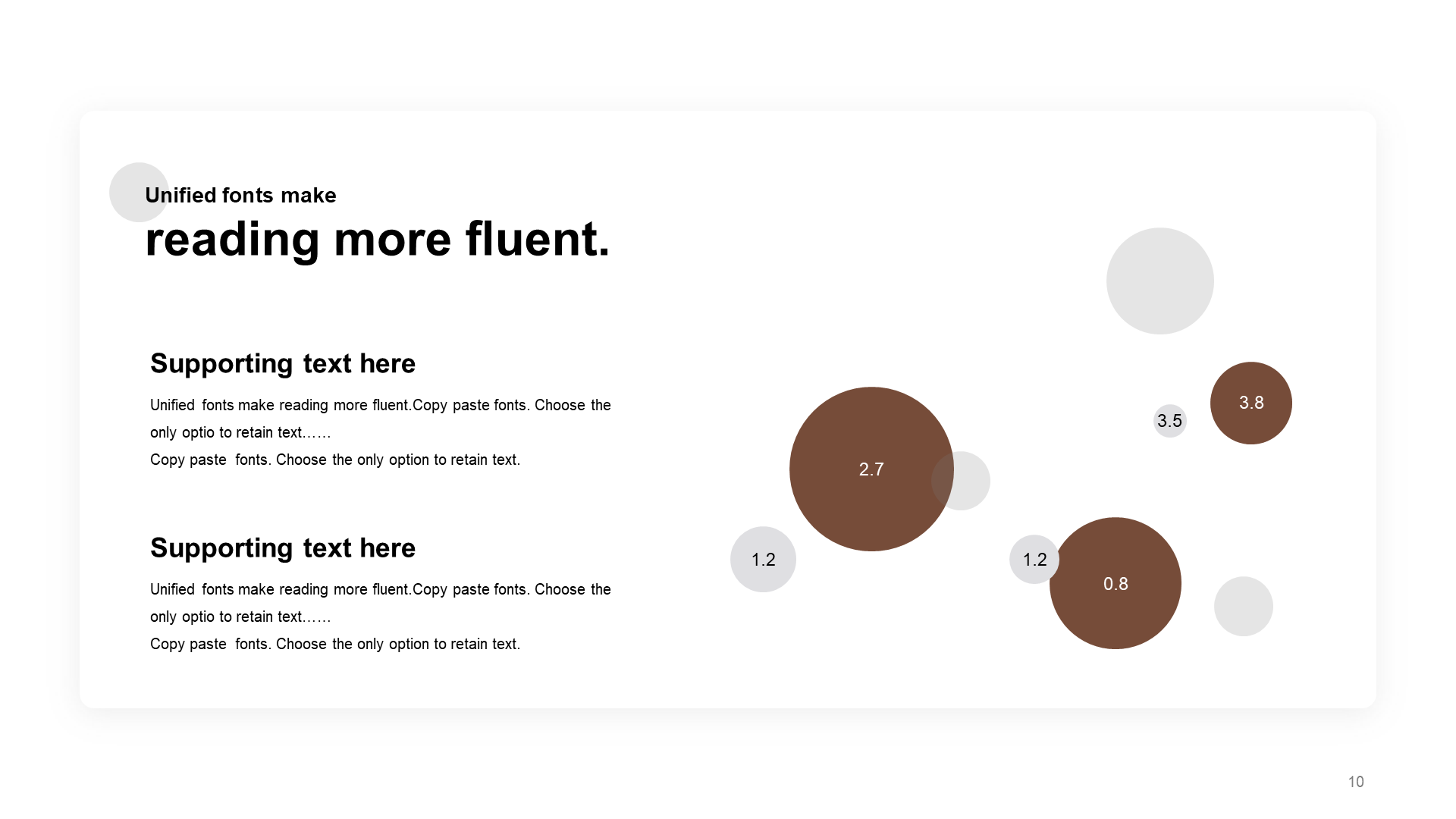Click the slide number 10

pos(1356,782)
